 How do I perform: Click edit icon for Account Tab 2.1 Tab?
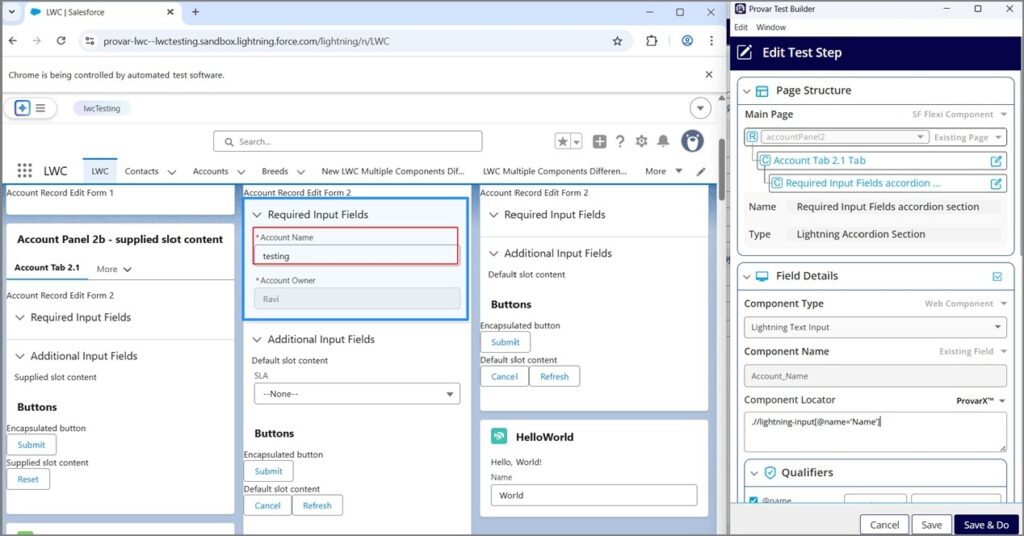click(996, 160)
